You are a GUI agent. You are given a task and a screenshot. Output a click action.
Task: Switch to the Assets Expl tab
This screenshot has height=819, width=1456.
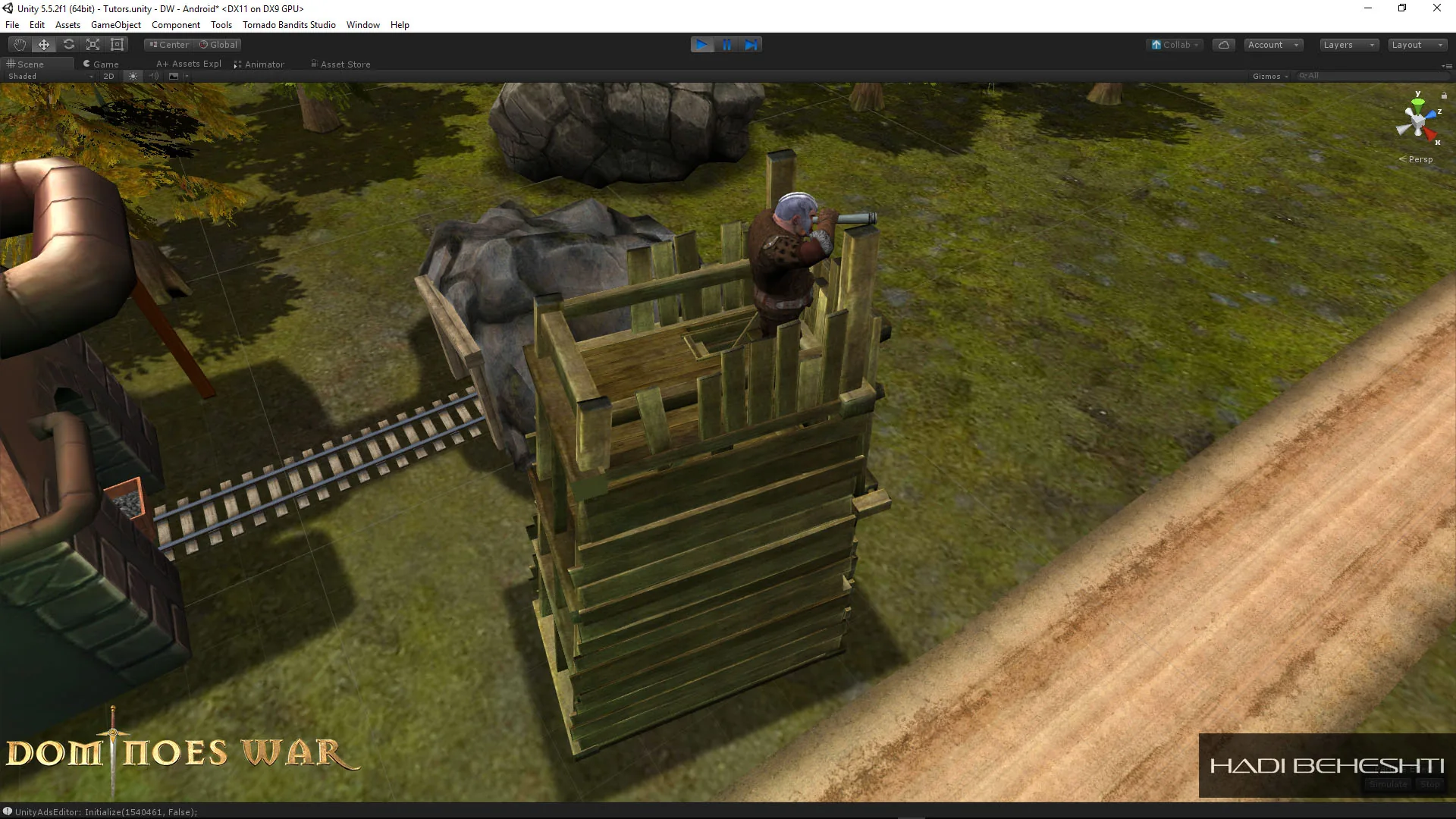coord(189,64)
